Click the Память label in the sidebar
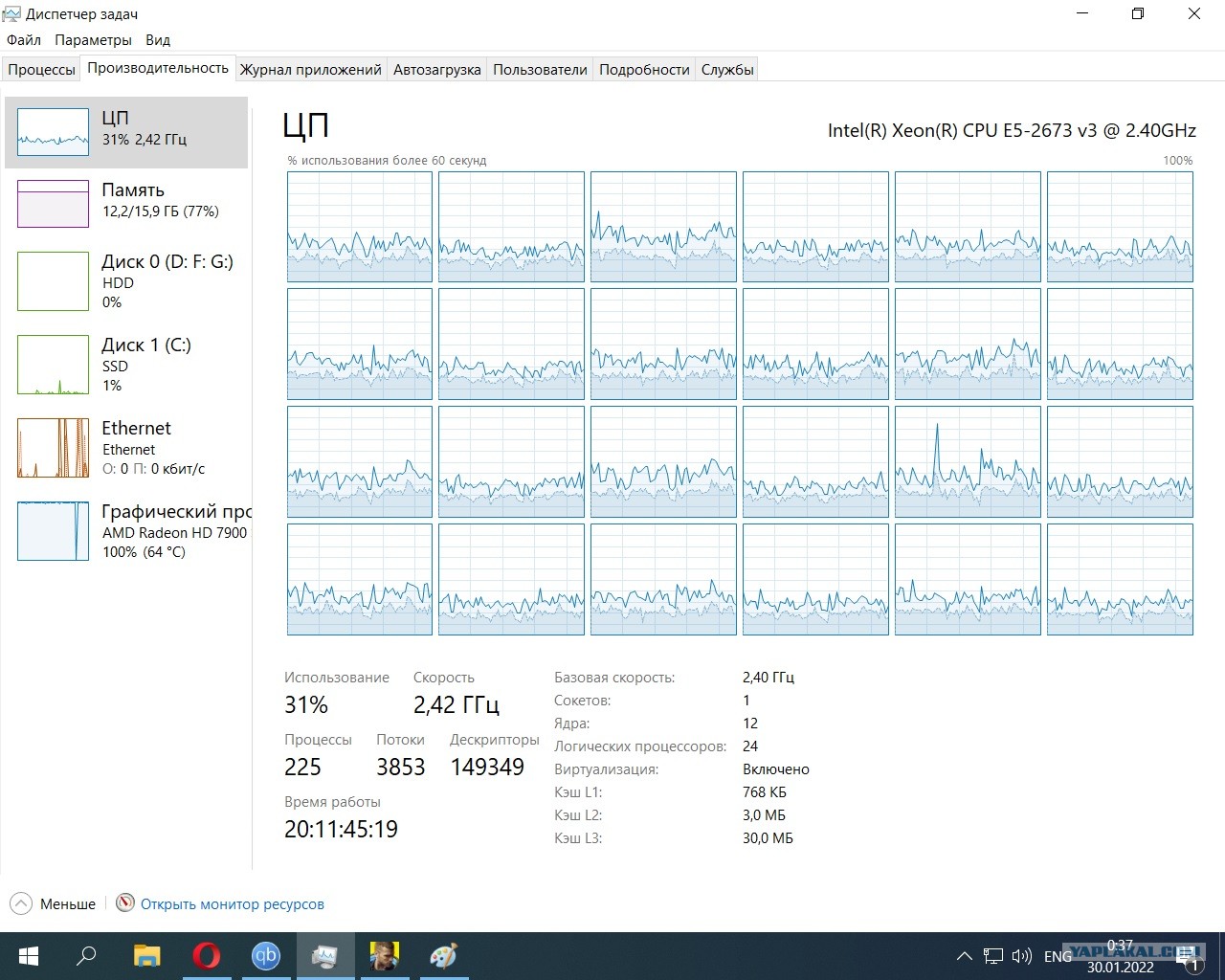This screenshot has width=1225, height=980. (133, 189)
